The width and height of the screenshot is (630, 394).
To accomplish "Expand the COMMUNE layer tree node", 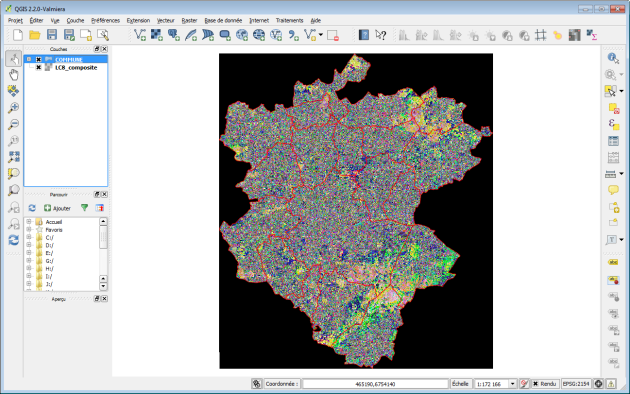I will point(29,59).
